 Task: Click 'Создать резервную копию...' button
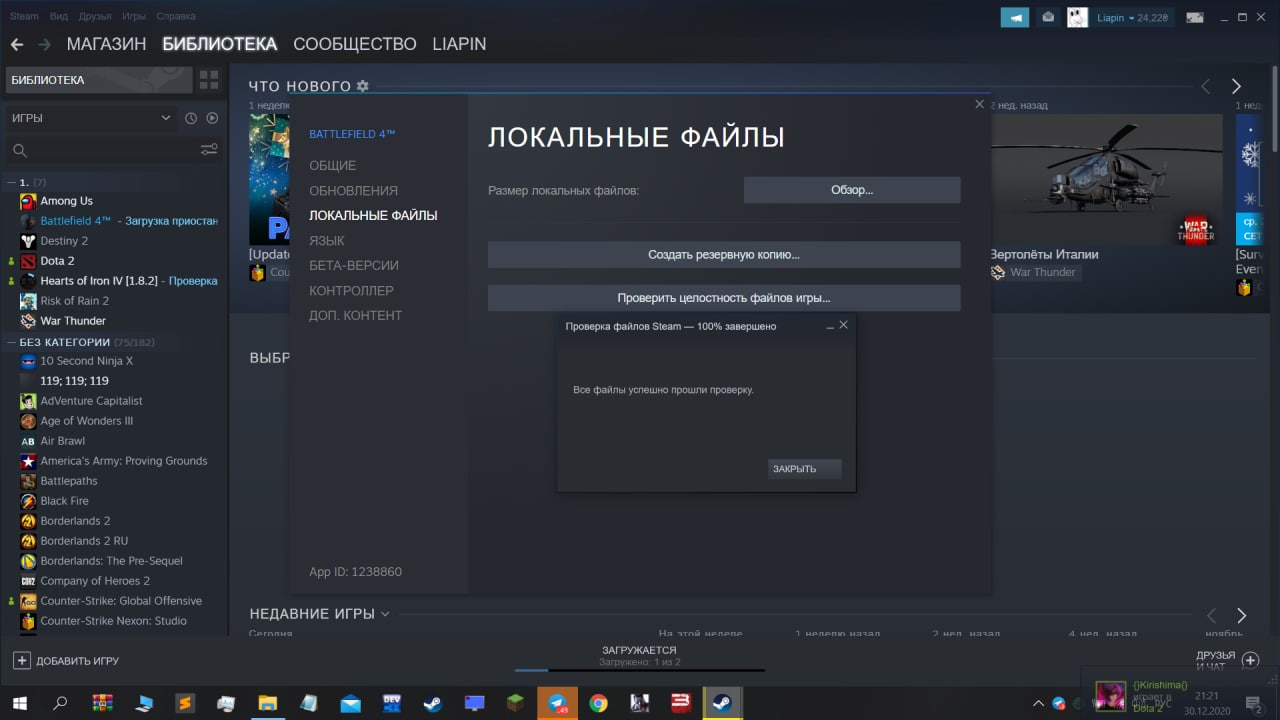tap(724, 254)
